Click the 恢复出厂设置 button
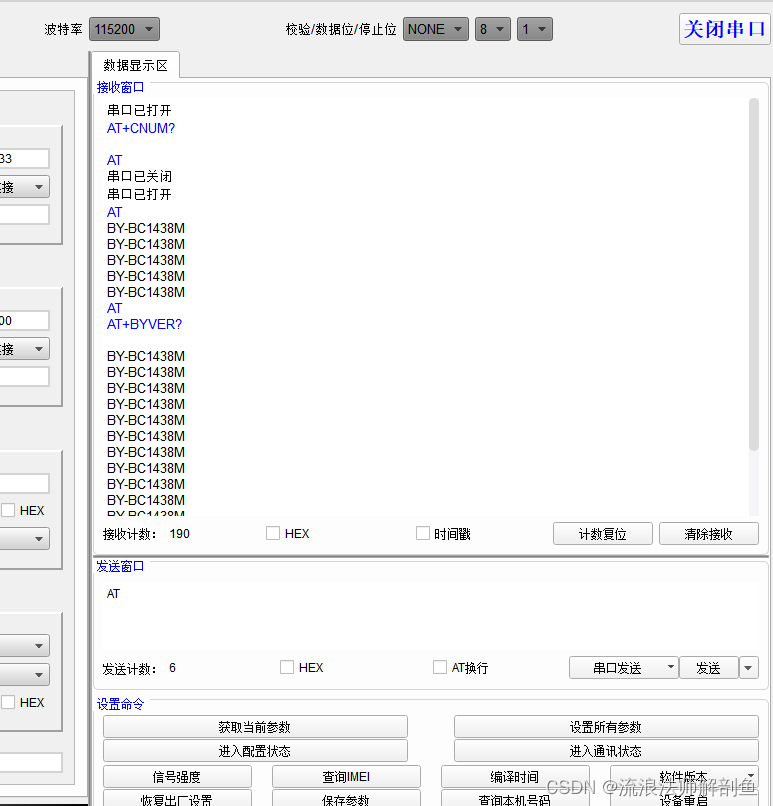The width and height of the screenshot is (773, 806). 177,798
